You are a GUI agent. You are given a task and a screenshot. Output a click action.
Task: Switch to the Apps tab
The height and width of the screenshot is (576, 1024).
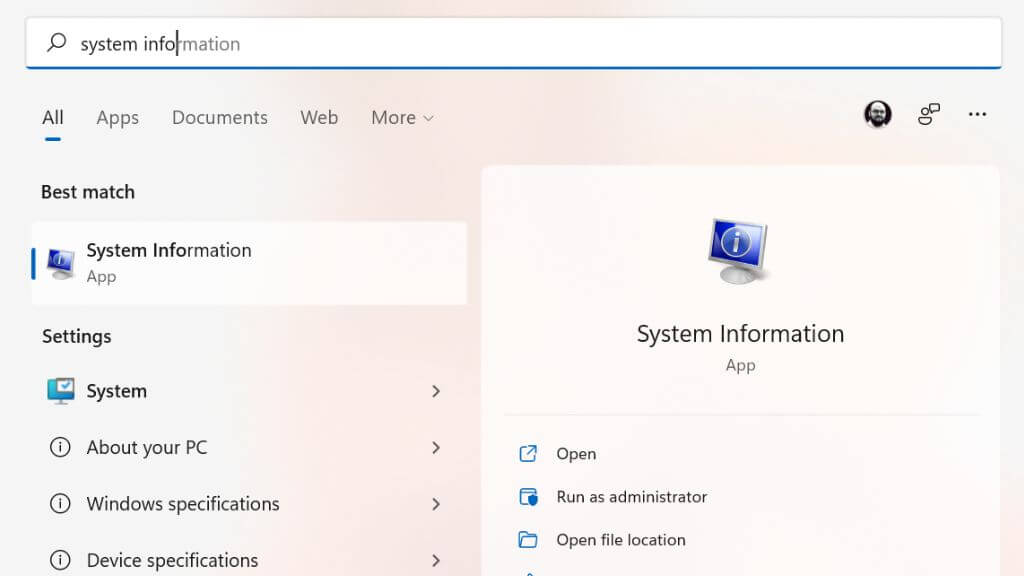click(x=117, y=118)
